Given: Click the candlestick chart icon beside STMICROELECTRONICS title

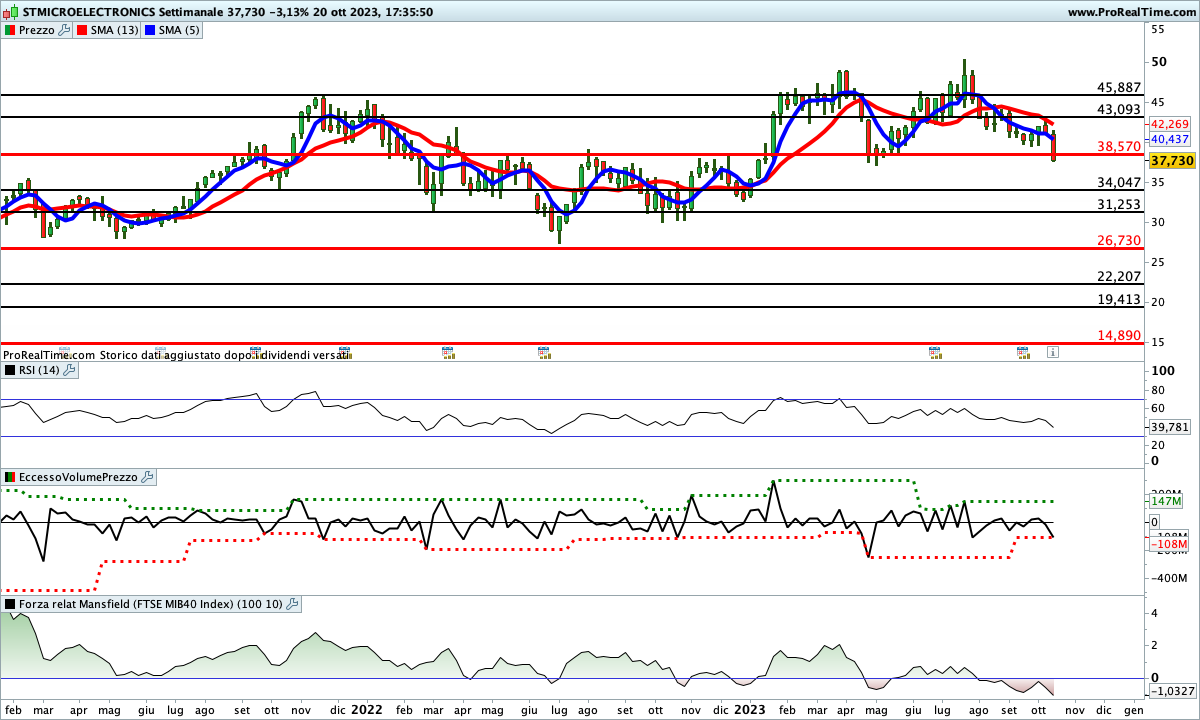Looking at the screenshot, I should tap(10, 12).
